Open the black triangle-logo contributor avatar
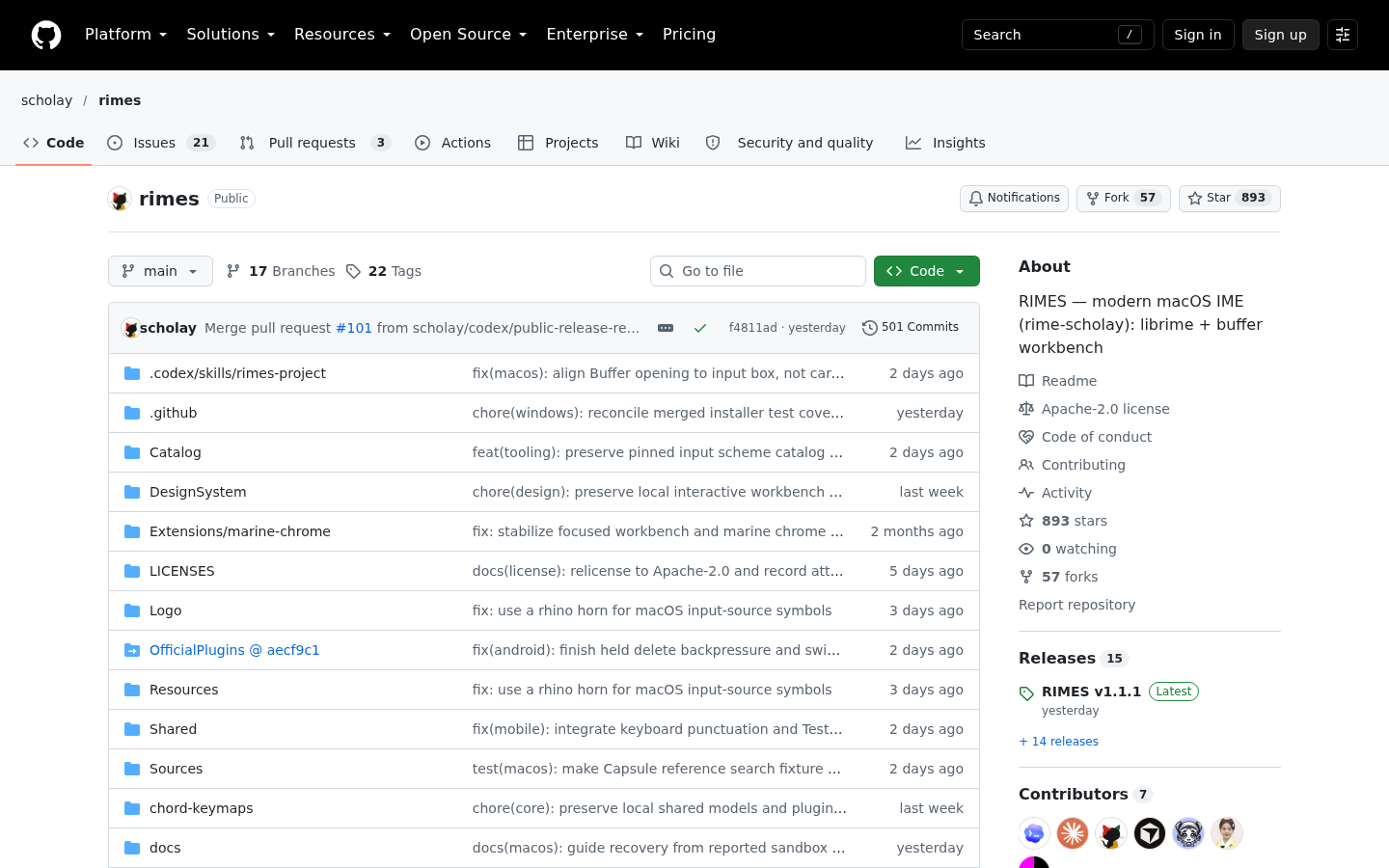 click(1150, 833)
